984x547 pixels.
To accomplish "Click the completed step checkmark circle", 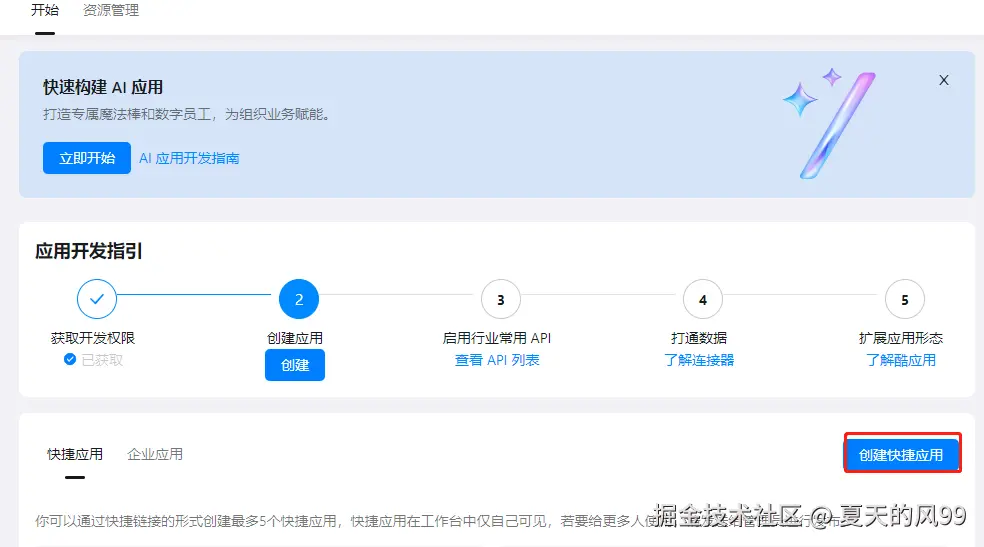I will point(97,299).
